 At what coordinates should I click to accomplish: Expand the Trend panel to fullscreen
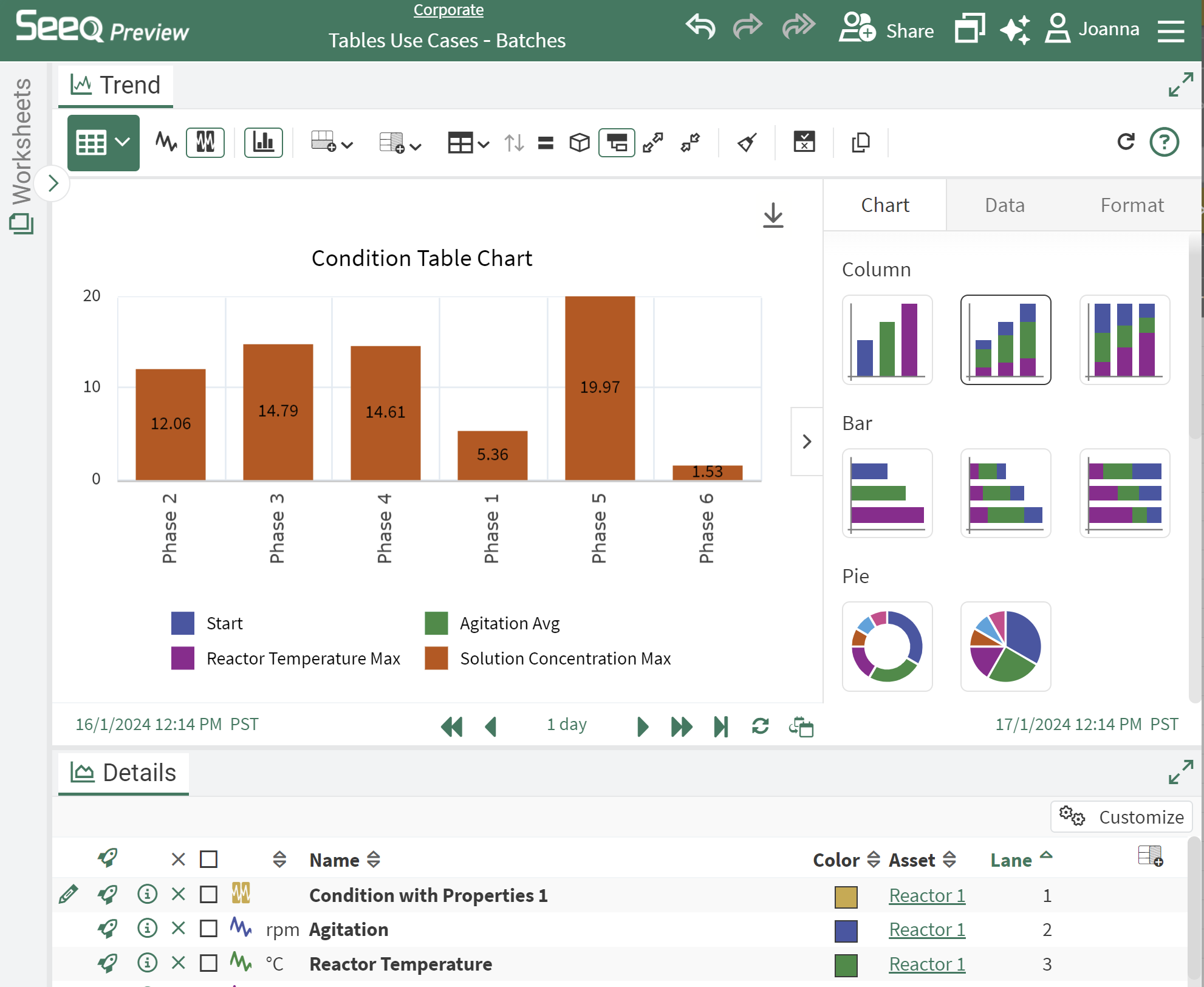(1181, 84)
